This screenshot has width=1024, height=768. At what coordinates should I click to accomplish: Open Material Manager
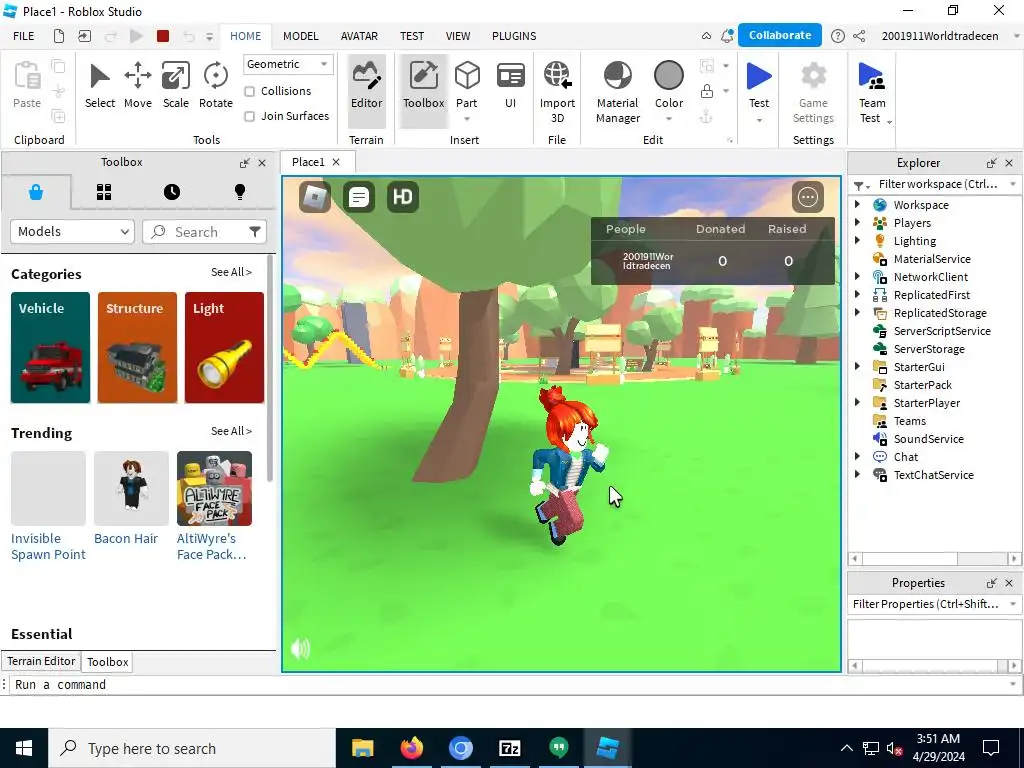click(617, 91)
